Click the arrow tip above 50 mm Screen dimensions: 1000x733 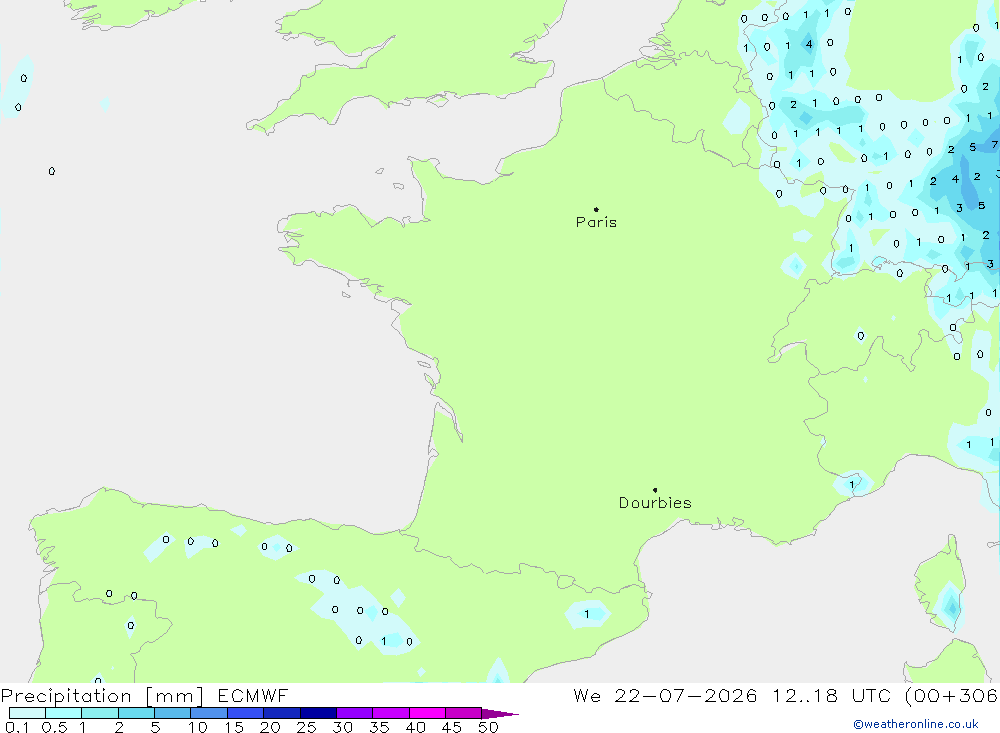501,714
